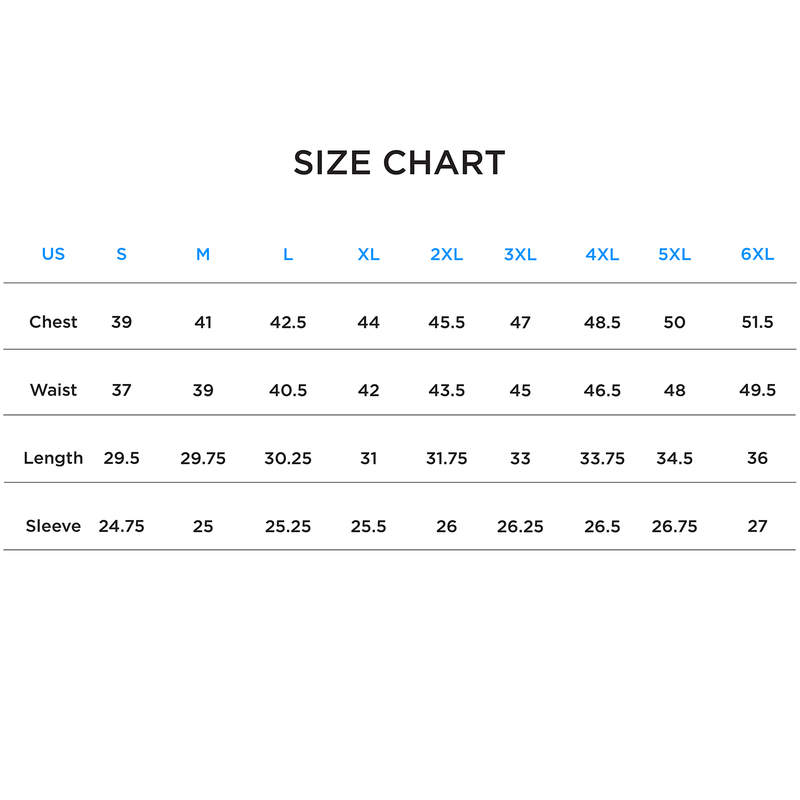Select the 4XL size header

click(x=602, y=254)
